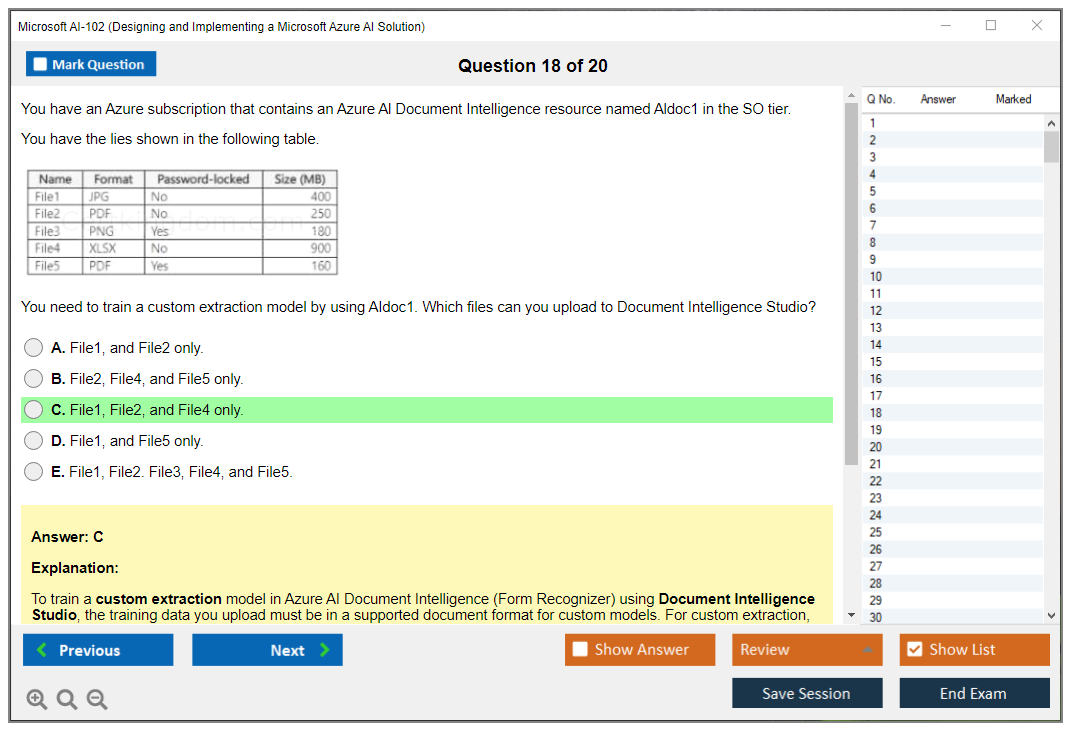Maximize the exam window
Screen dimensions: 1075x735
click(x=991, y=26)
